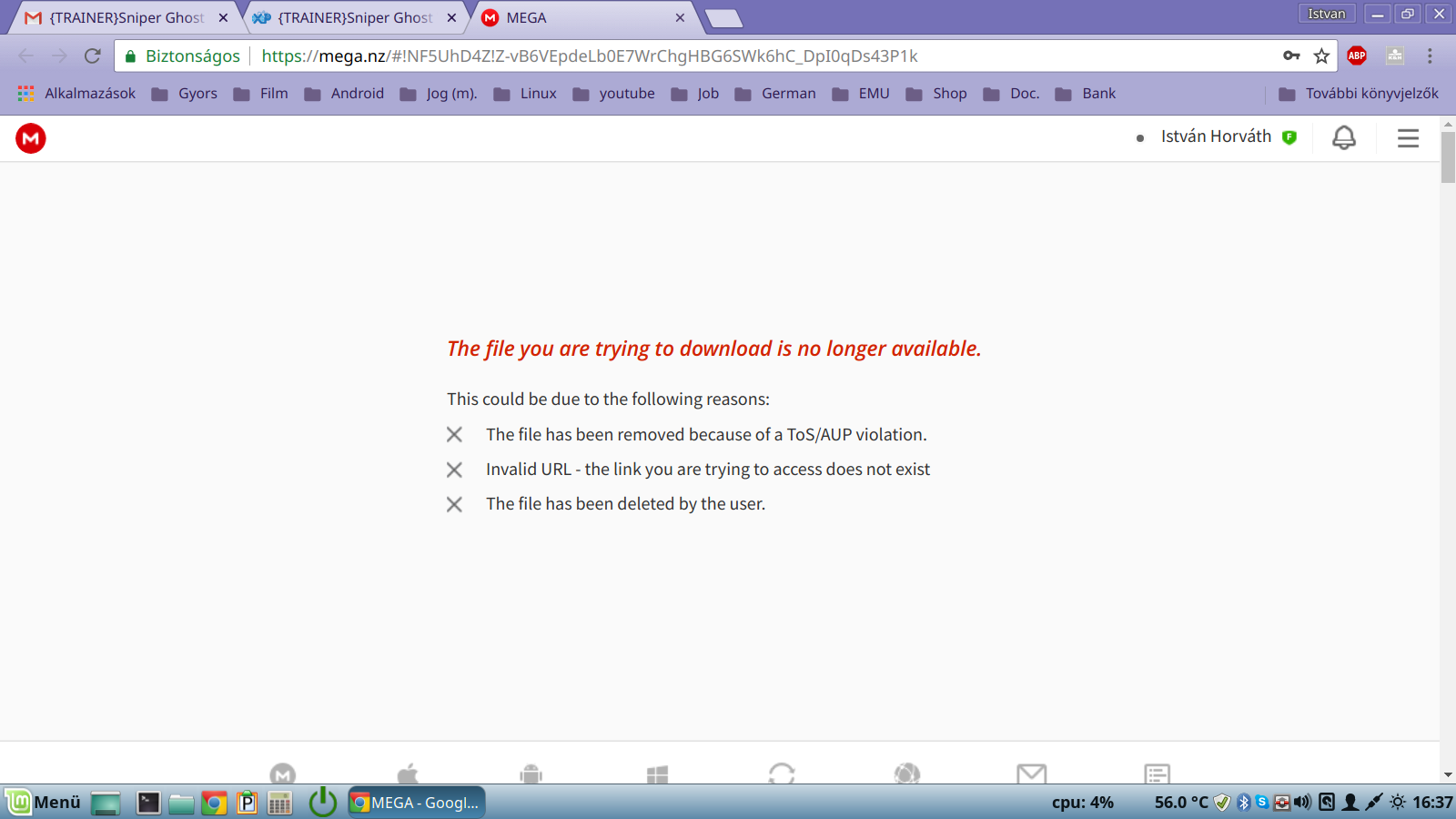
Task: Click the Alkalmazások apps shortcut
Action: (x=76, y=94)
